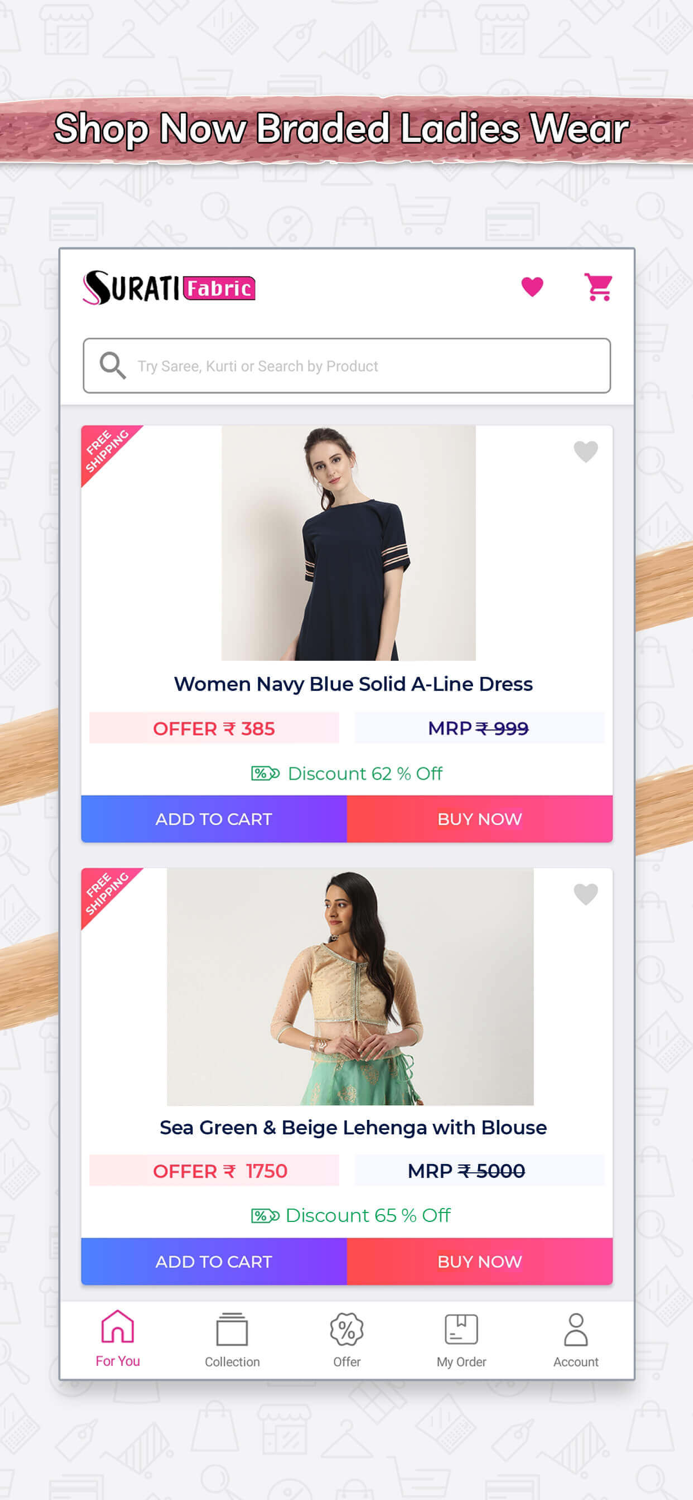693x1500 pixels.
Task: Open the Collection tab
Action: point(232,1340)
